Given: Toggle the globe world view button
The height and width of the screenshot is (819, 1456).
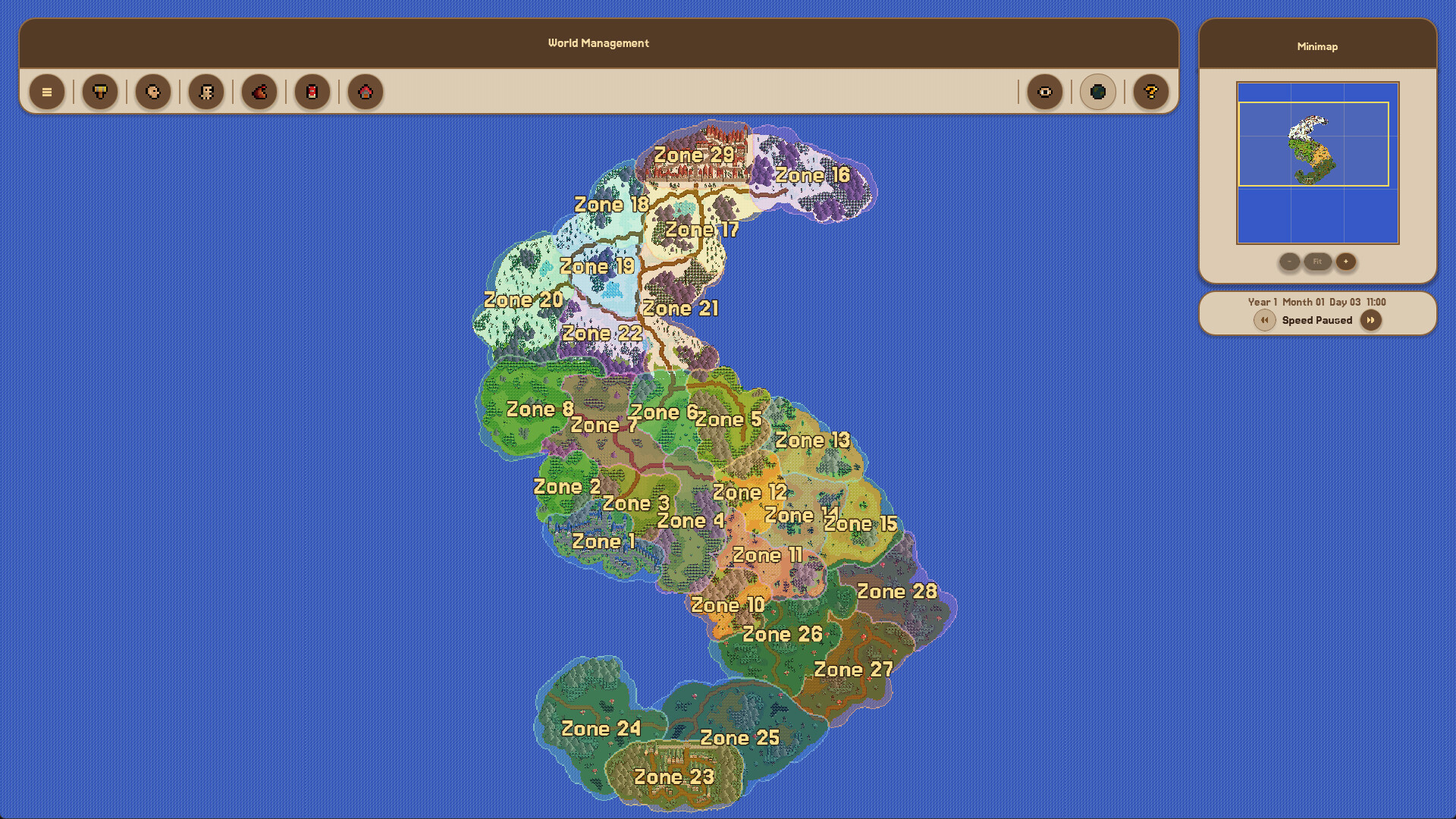Looking at the screenshot, I should pos(1098,93).
